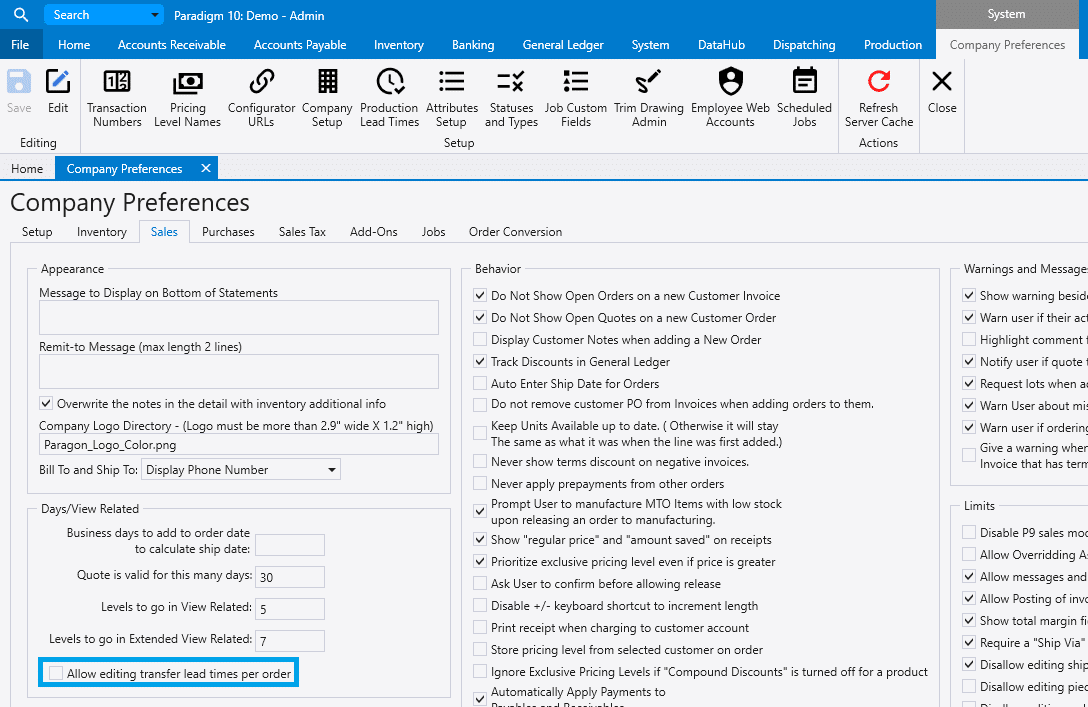Open Bill To and Ship To dropdown
The image size is (1088, 707).
(241, 470)
